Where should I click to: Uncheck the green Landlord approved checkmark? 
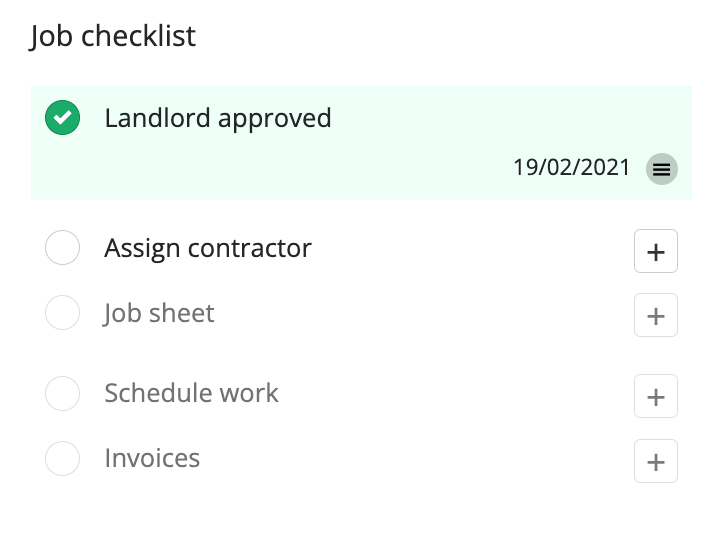point(62,118)
